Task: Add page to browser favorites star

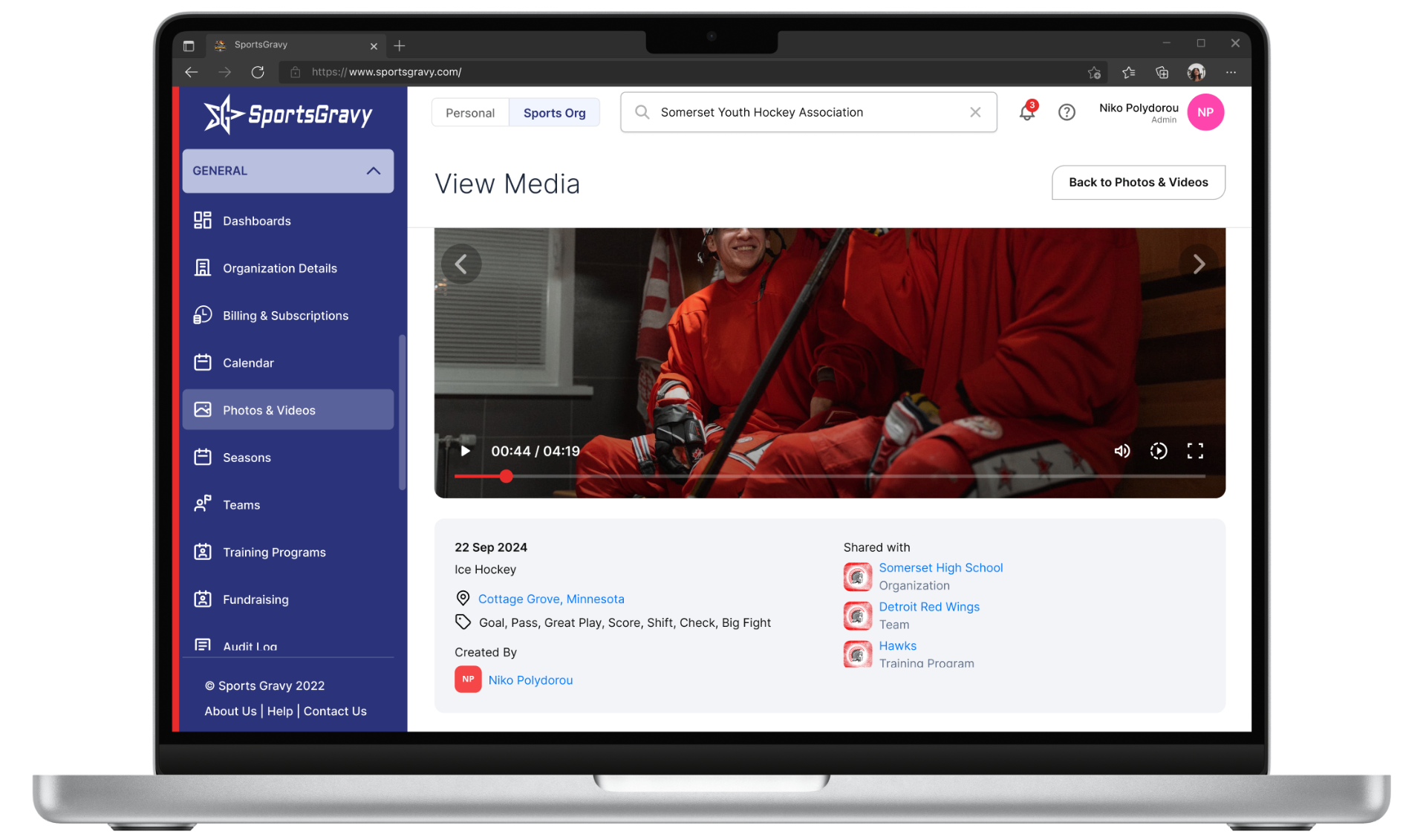Action: 1094,72
